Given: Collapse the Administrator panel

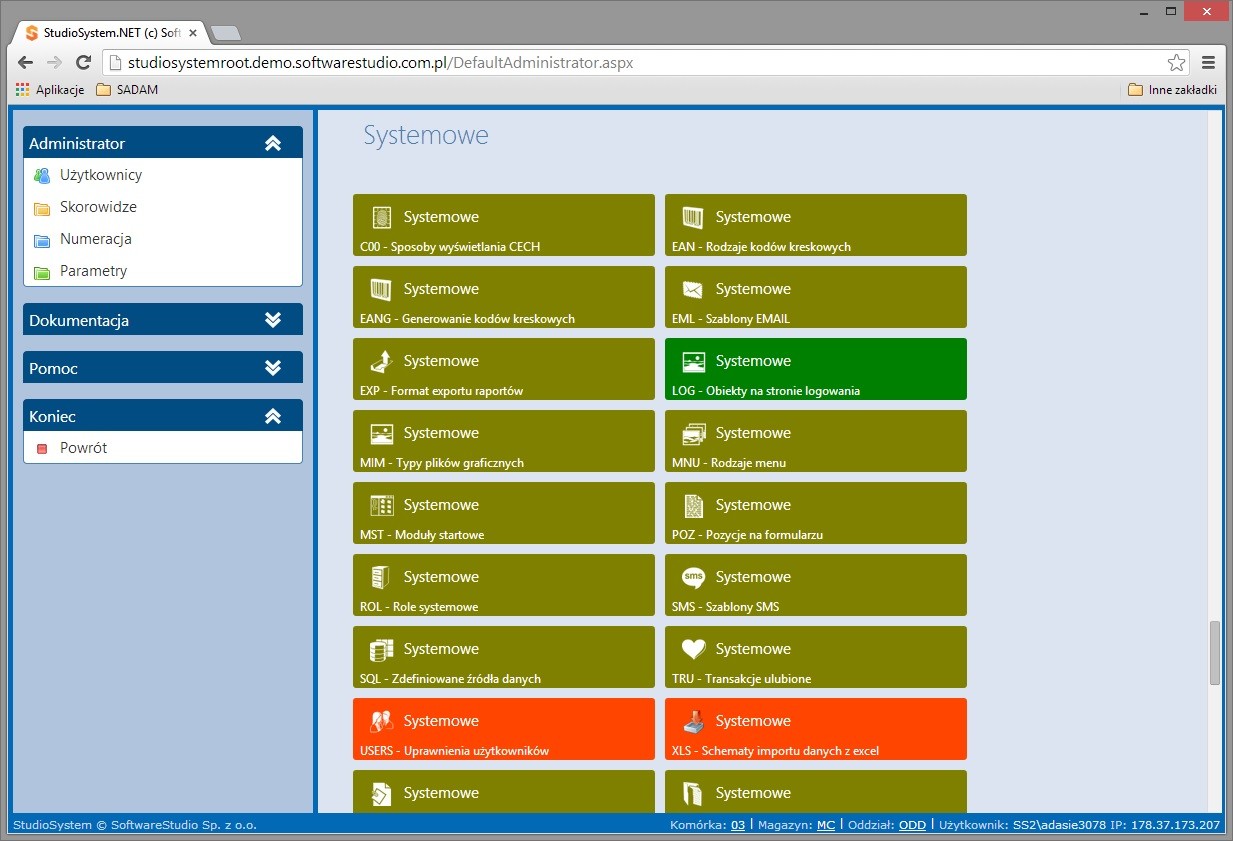Looking at the screenshot, I should point(272,143).
